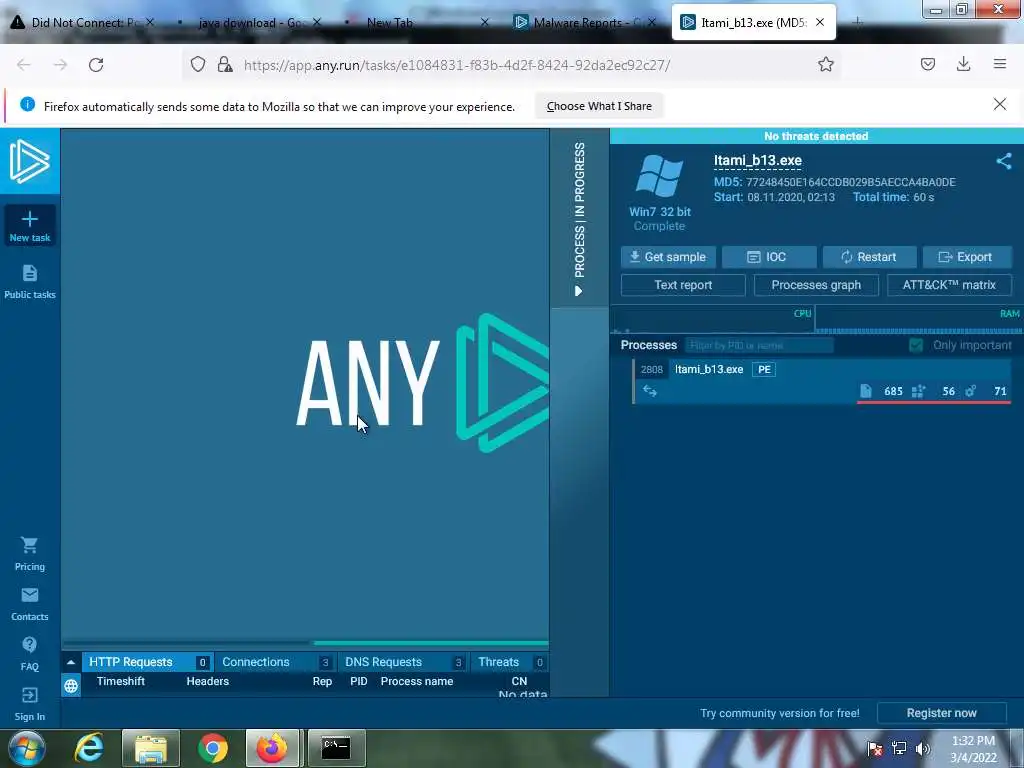This screenshot has height=768, width=1024.
Task: Click the volume speaker tray icon
Action: click(922, 748)
